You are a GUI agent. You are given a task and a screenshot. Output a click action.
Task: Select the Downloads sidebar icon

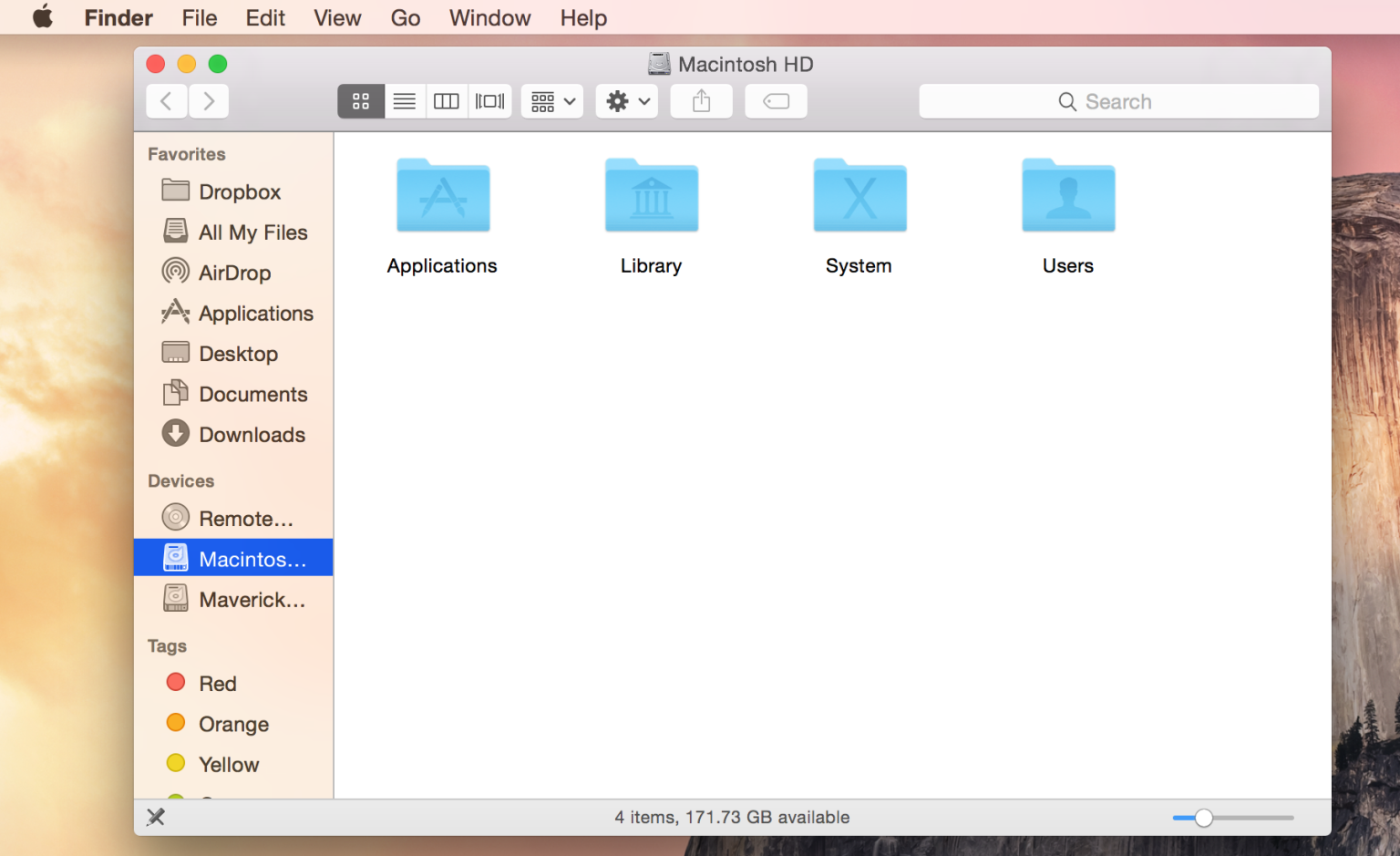coord(252,435)
